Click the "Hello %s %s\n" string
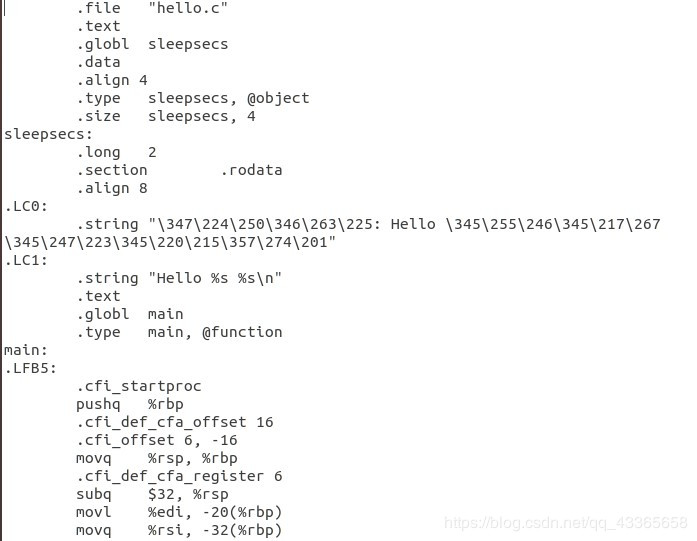The width and height of the screenshot is (697, 541). coord(215,278)
